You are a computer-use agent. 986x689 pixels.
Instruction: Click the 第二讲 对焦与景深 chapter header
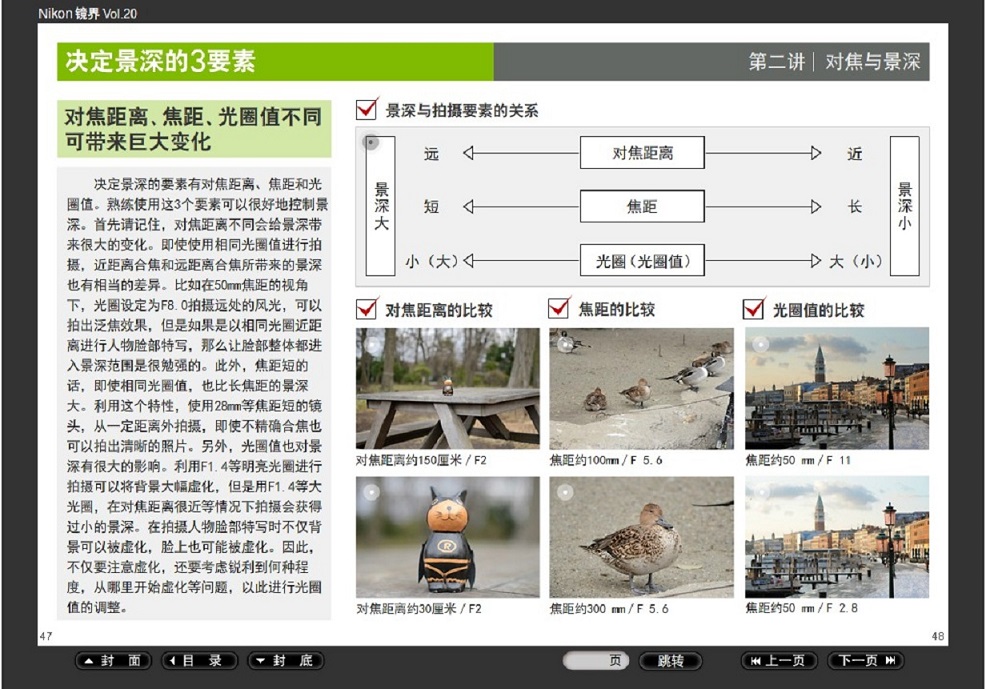833,62
